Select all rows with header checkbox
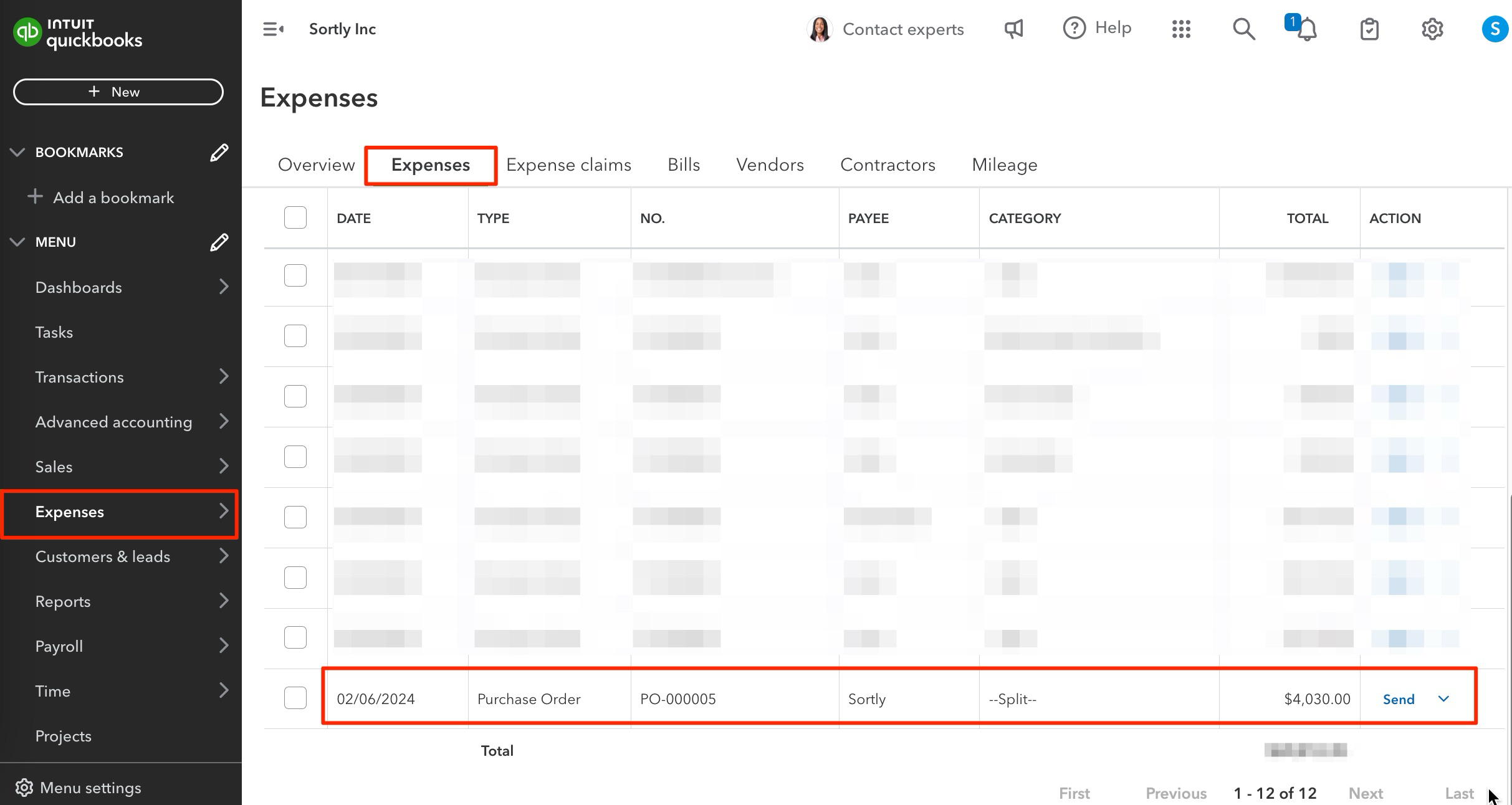The image size is (1512, 805). 295,217
